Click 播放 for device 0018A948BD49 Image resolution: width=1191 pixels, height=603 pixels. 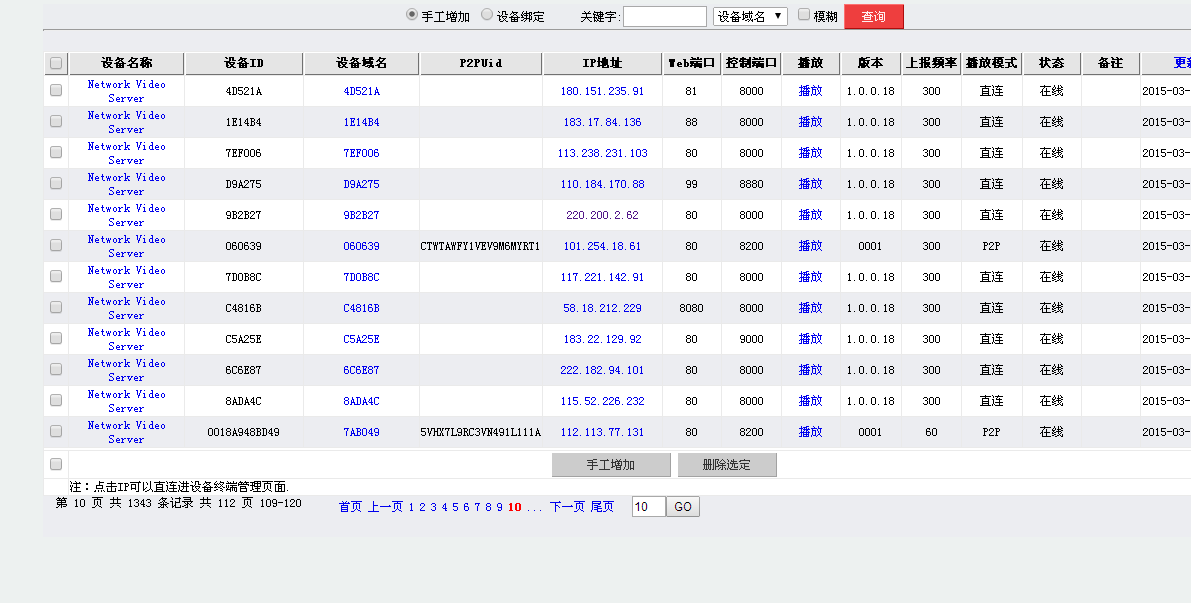pos(810,432)
